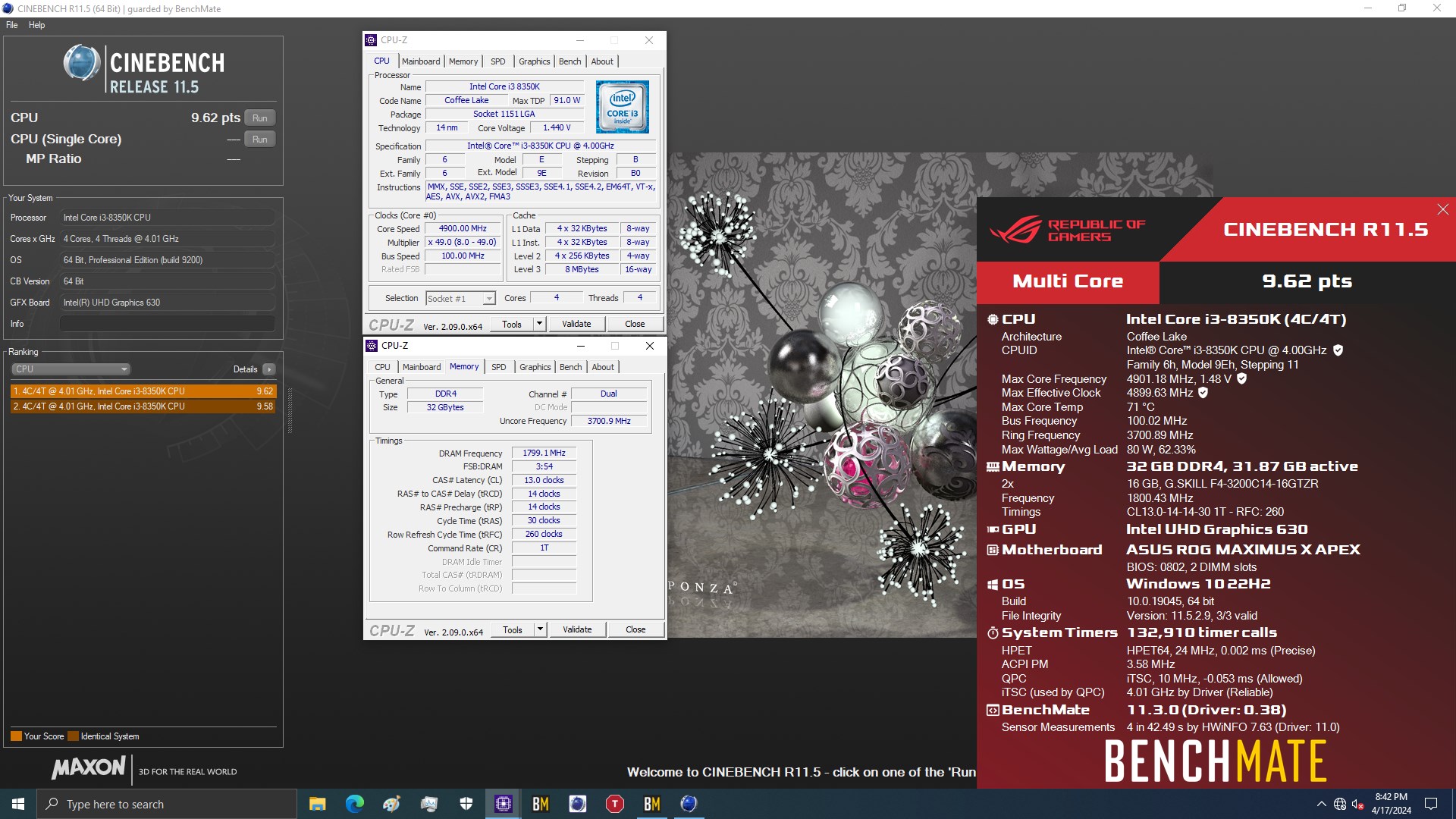Click Tools button in lower CPU-Z window
This screenshot has width=1456, height=819.
pos(513,629)
